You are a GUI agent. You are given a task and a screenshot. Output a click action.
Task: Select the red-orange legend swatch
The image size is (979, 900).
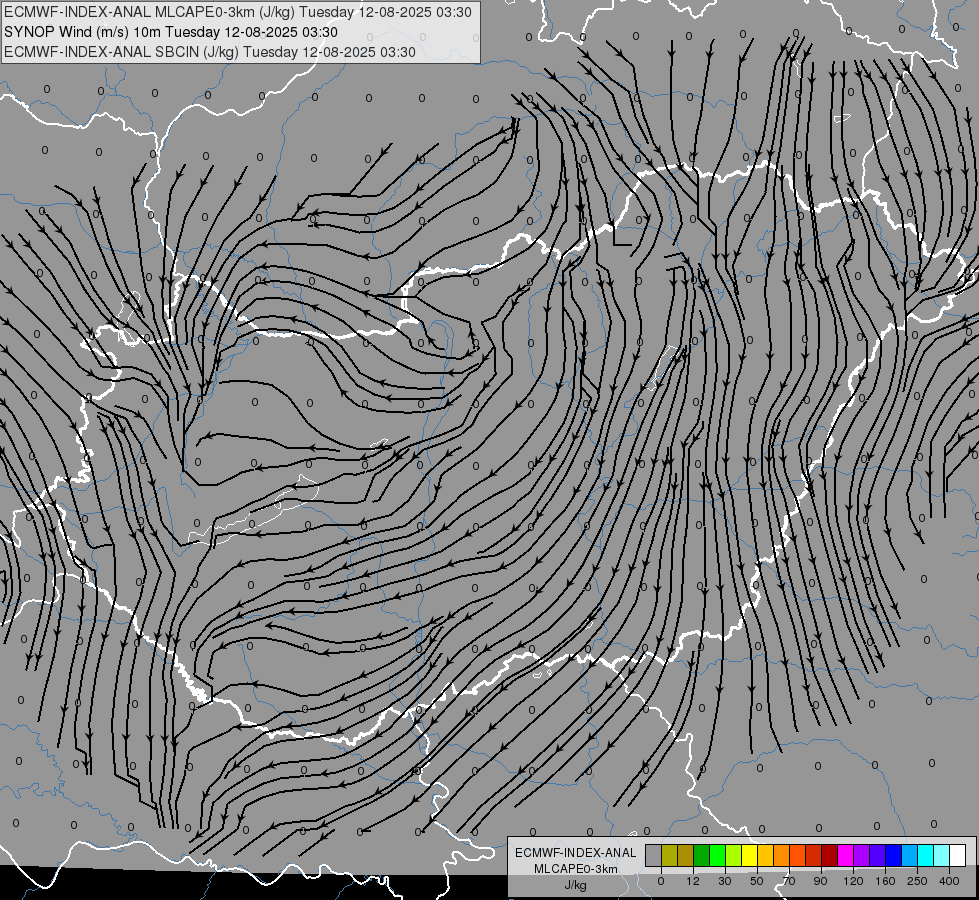click(x=797, y=855)
